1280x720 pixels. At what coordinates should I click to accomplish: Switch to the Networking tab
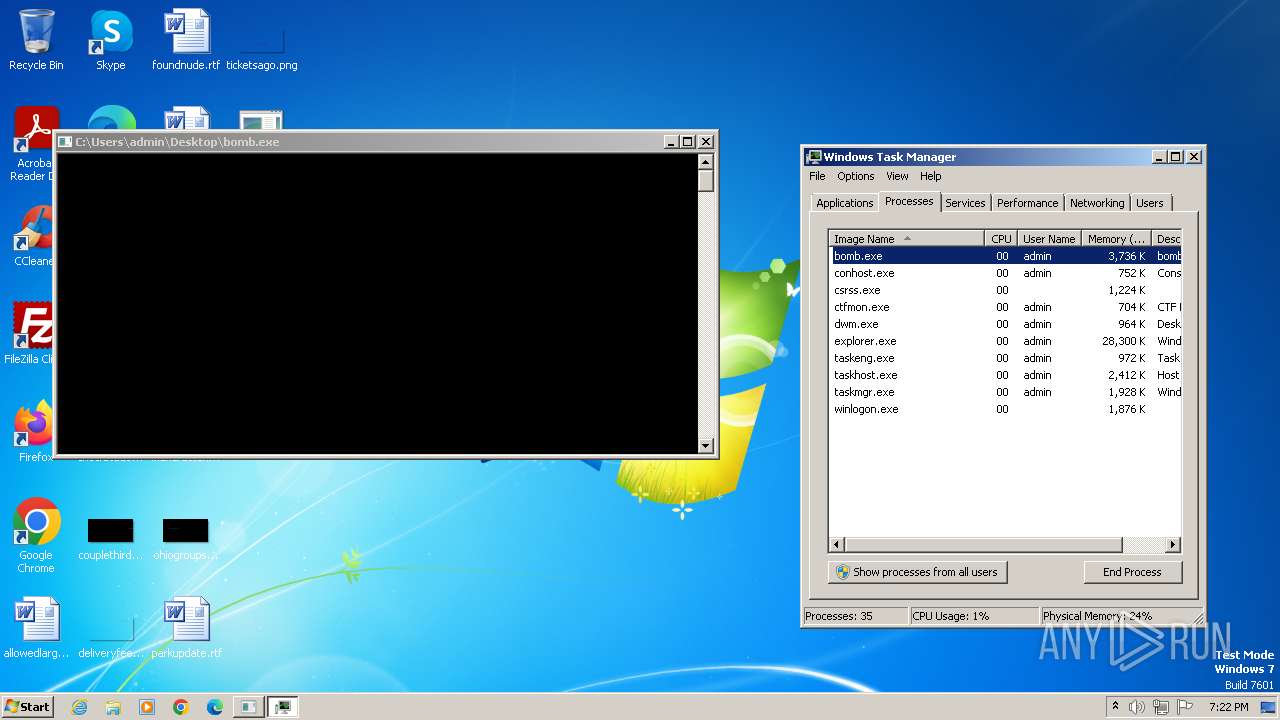(x=1097, y=203)
